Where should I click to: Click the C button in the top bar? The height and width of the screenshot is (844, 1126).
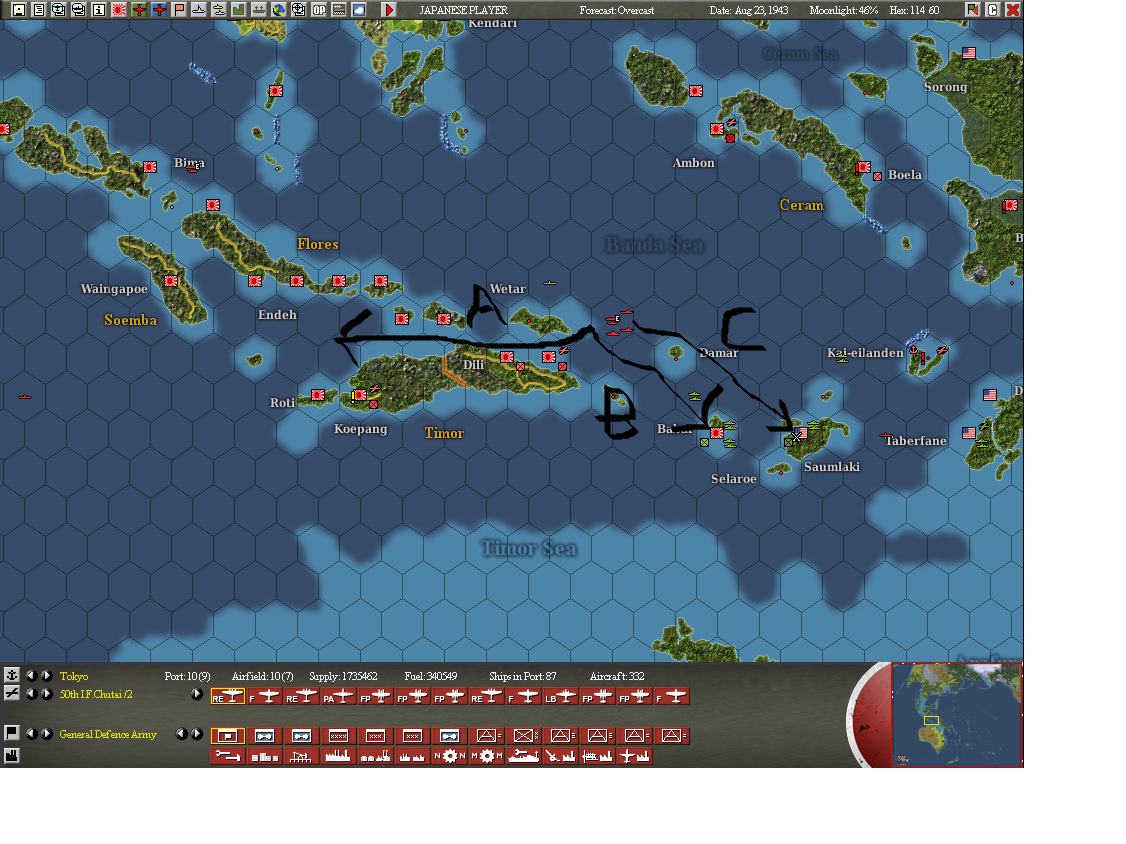(x=992, y=10)
